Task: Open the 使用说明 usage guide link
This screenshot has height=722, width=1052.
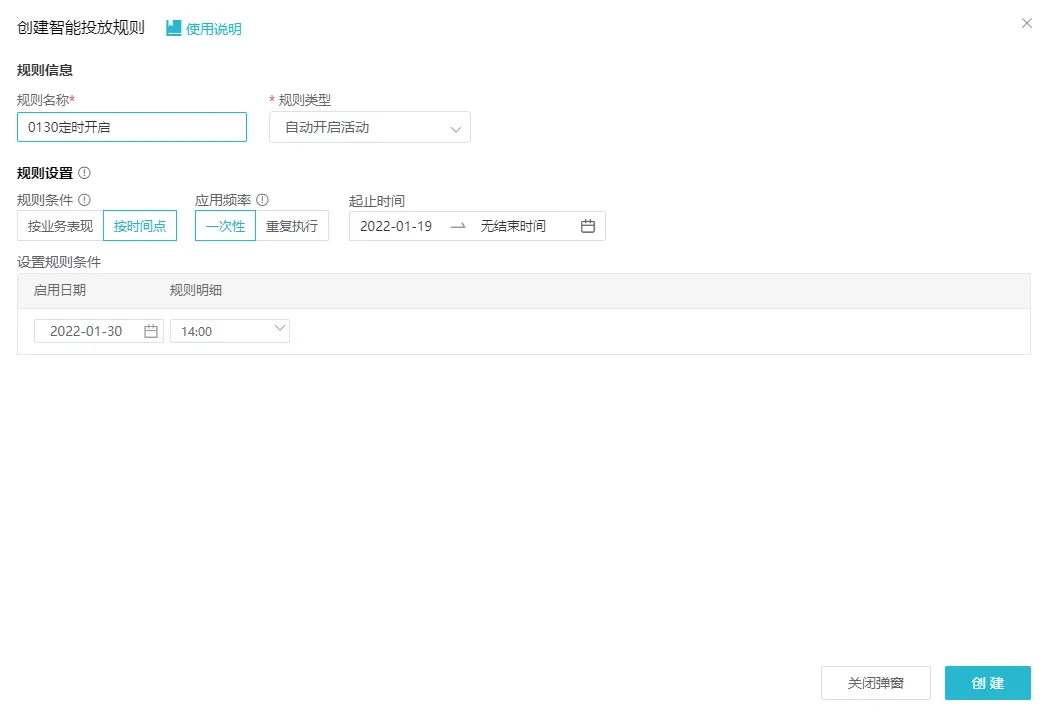Action: 213,28
